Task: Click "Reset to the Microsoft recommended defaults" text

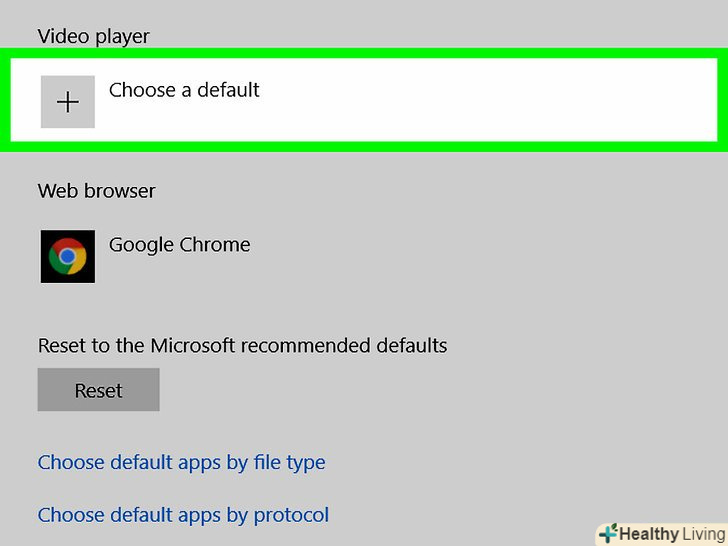Action: (x=242, y=346)
